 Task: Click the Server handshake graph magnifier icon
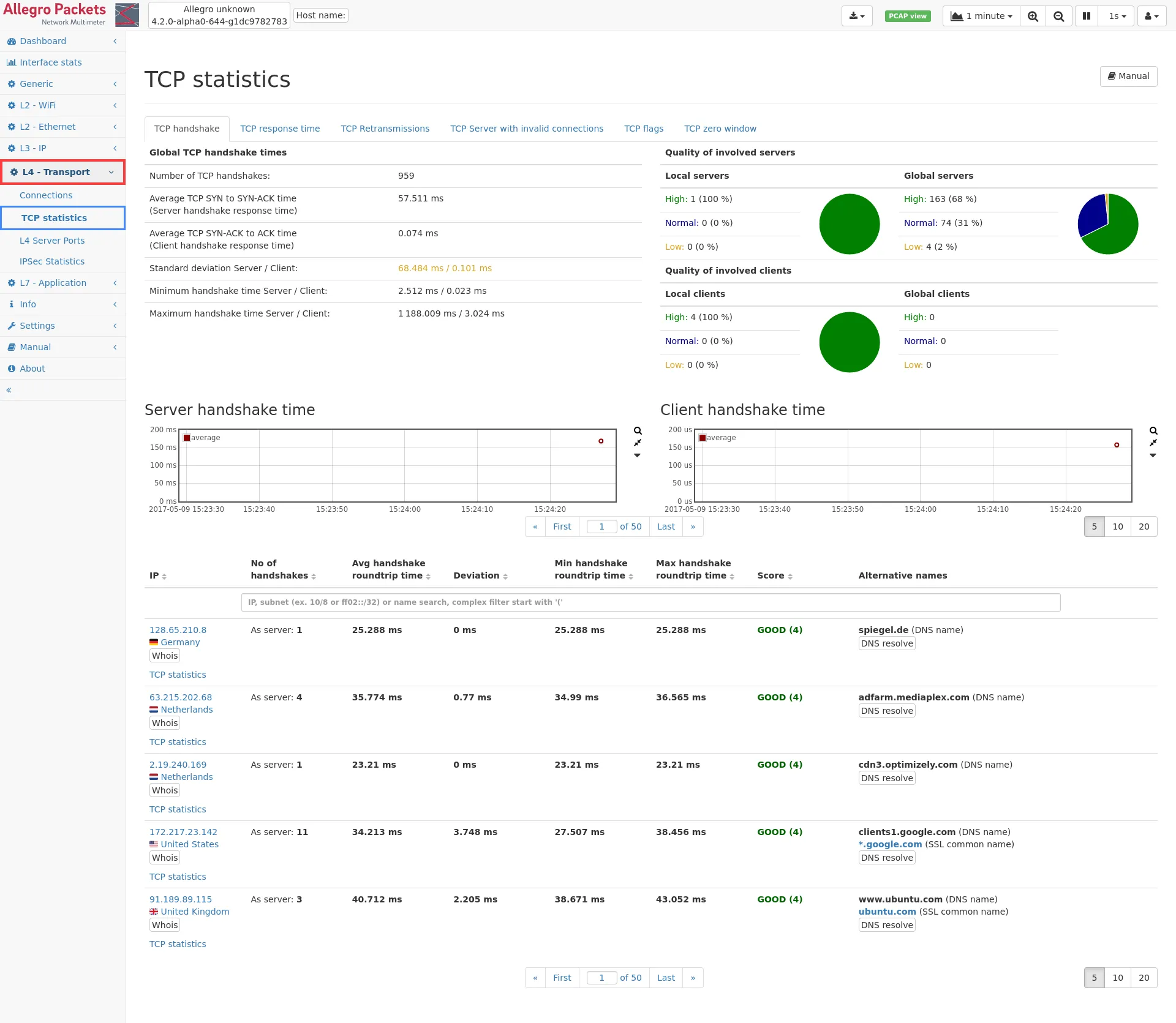tap(638, 430)
